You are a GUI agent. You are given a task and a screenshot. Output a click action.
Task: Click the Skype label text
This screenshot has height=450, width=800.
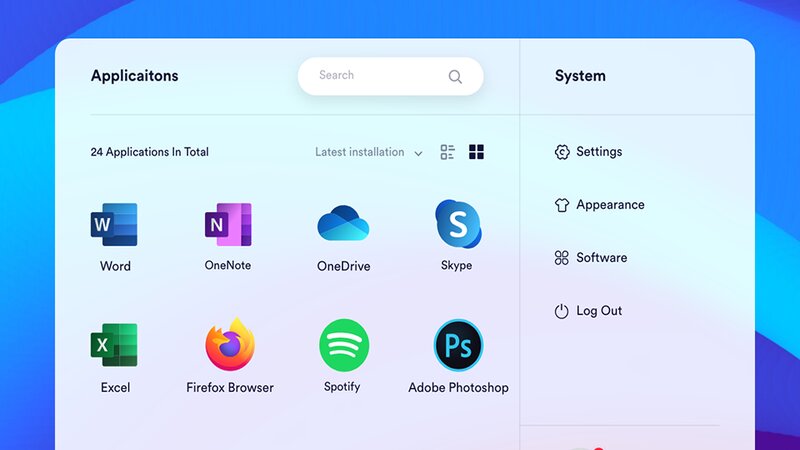[456, 265]
